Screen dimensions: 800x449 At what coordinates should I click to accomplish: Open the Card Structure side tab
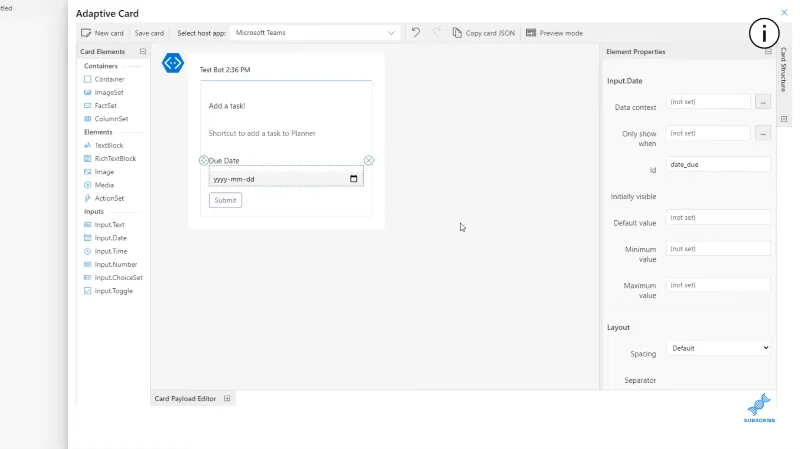pyautogui.click(x=784, y=69)
